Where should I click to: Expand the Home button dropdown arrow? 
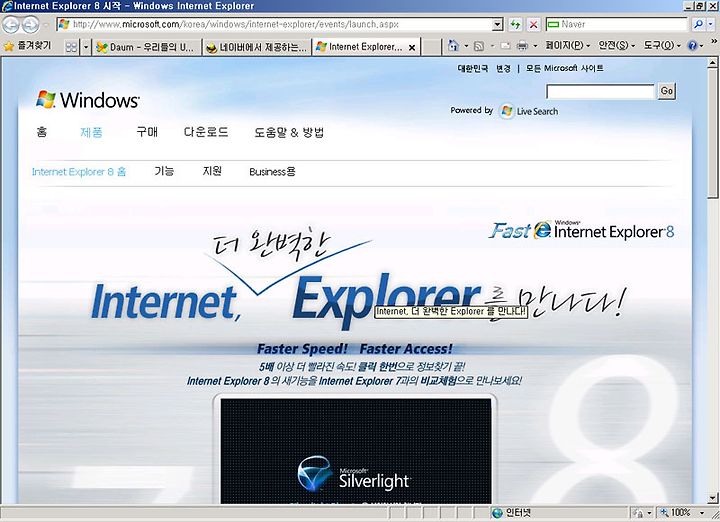[466, 46]
